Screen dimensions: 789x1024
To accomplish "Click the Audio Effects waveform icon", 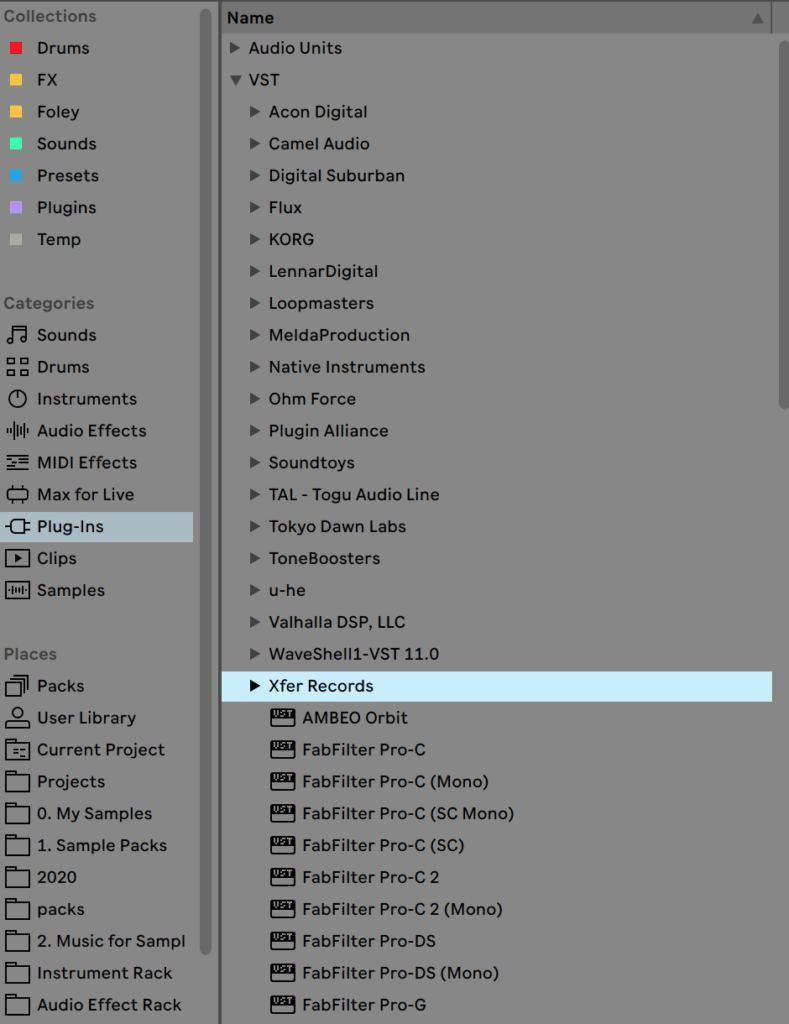I will (17, 431).
